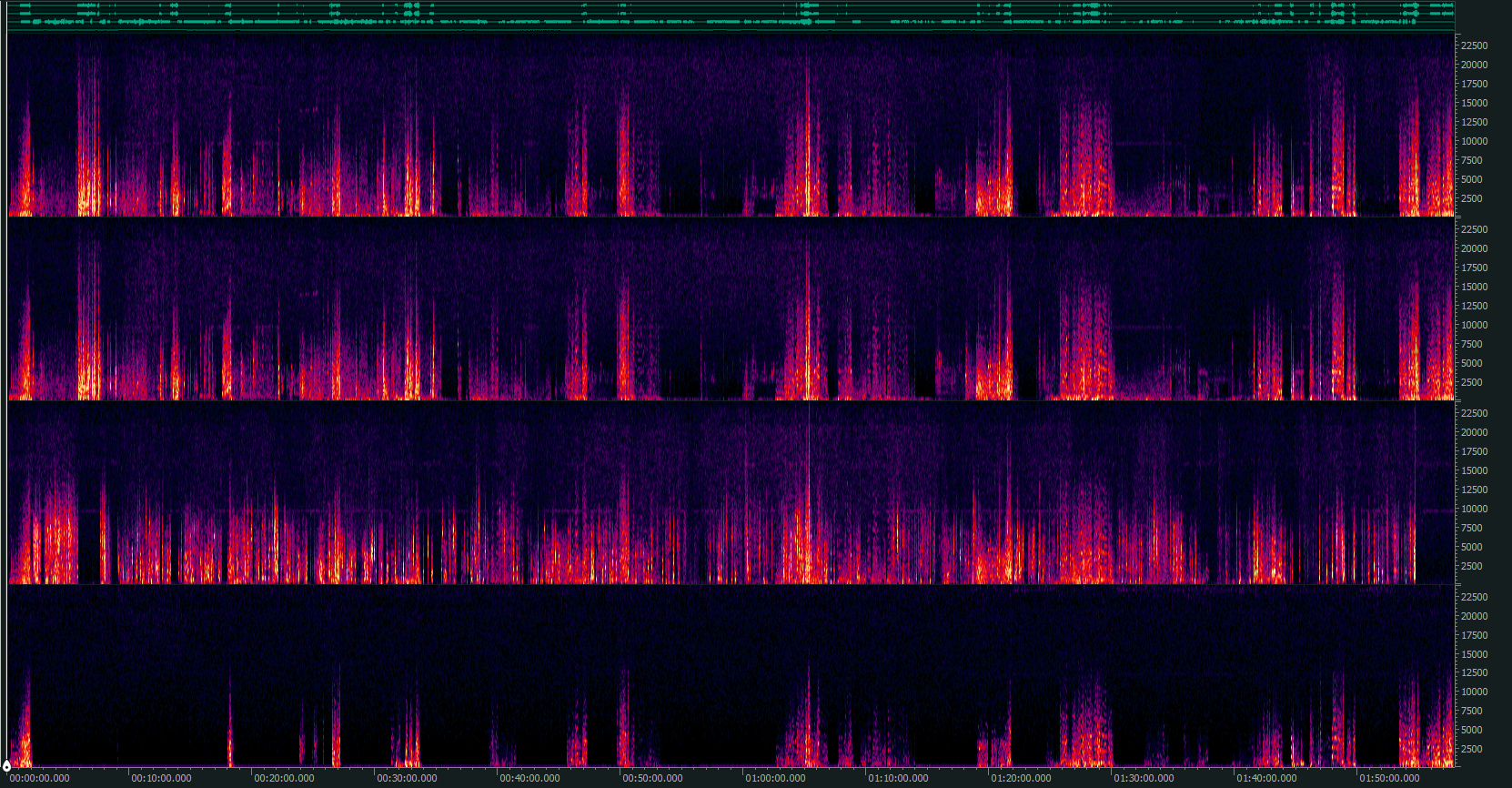Click the 20000 frequency label of third channel

tap(1474, 432)
